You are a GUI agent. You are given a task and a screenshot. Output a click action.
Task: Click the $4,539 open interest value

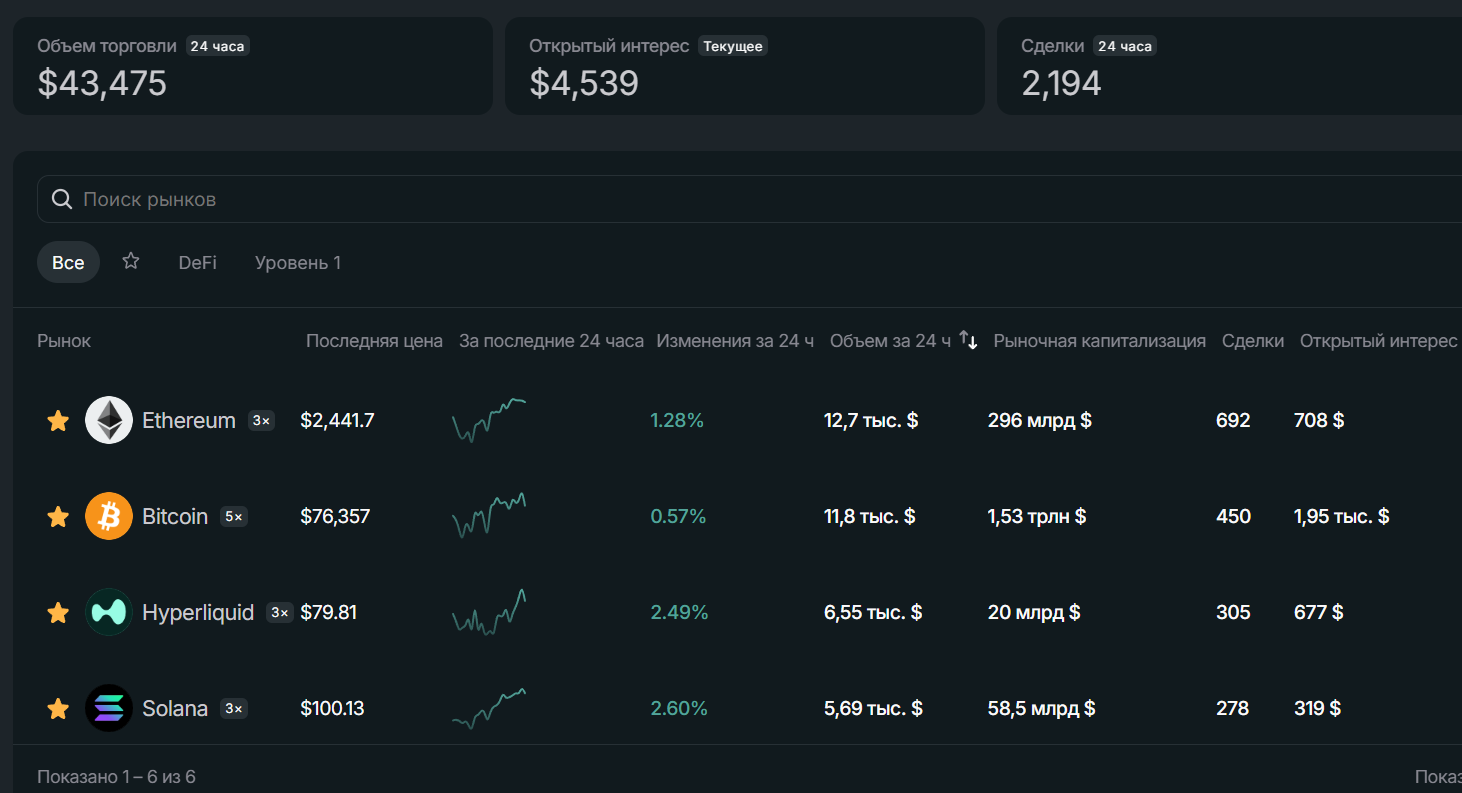click(584, 83)
